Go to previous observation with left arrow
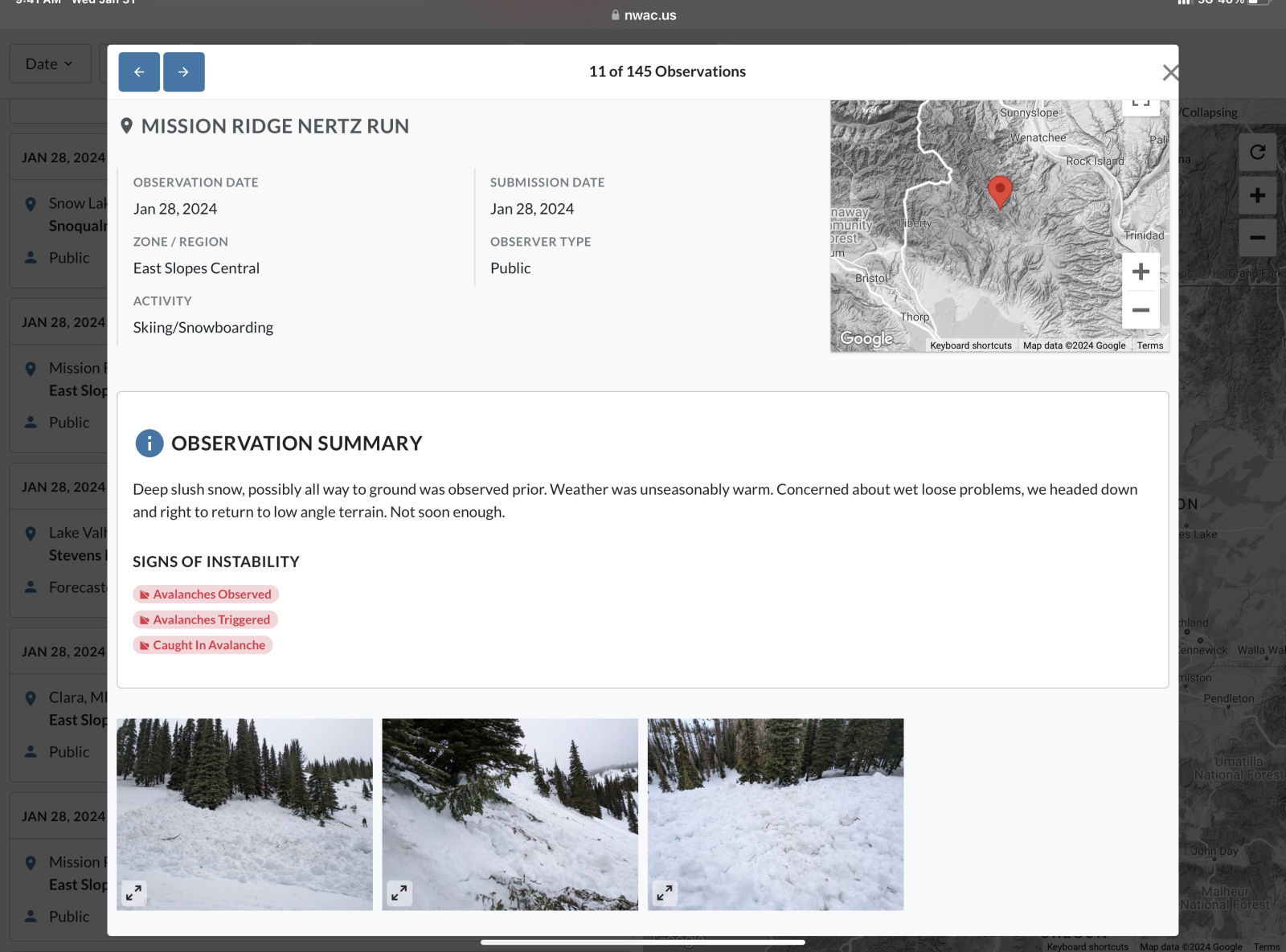 (139, 72)
